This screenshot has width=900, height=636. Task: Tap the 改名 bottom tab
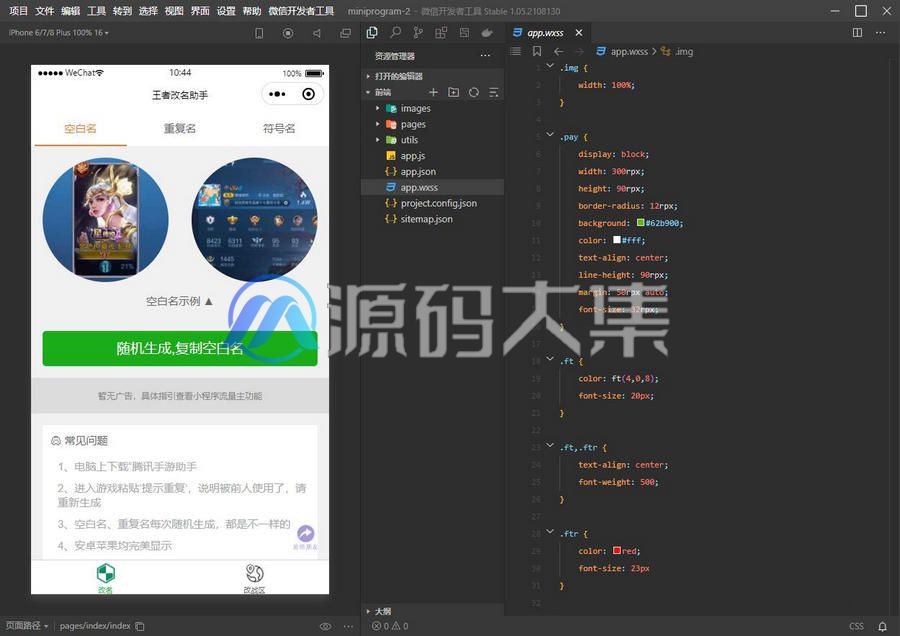tap(106, 577)
